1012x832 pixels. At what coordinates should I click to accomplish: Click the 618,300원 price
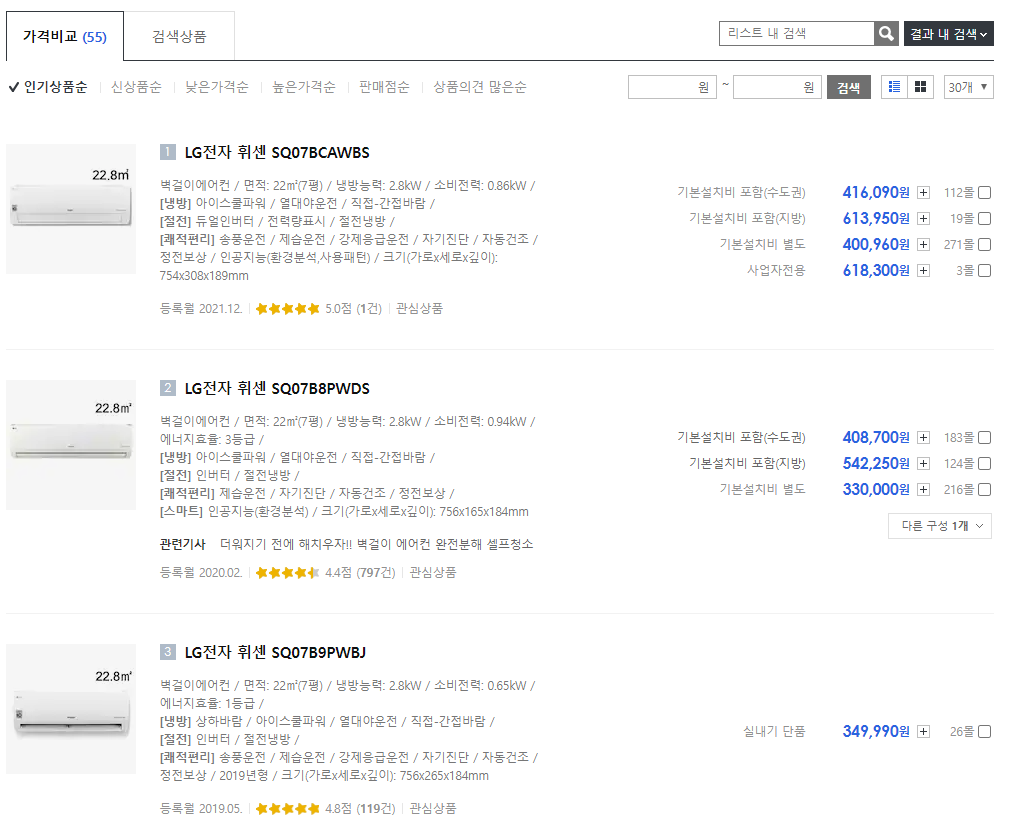tap(876, 270)
